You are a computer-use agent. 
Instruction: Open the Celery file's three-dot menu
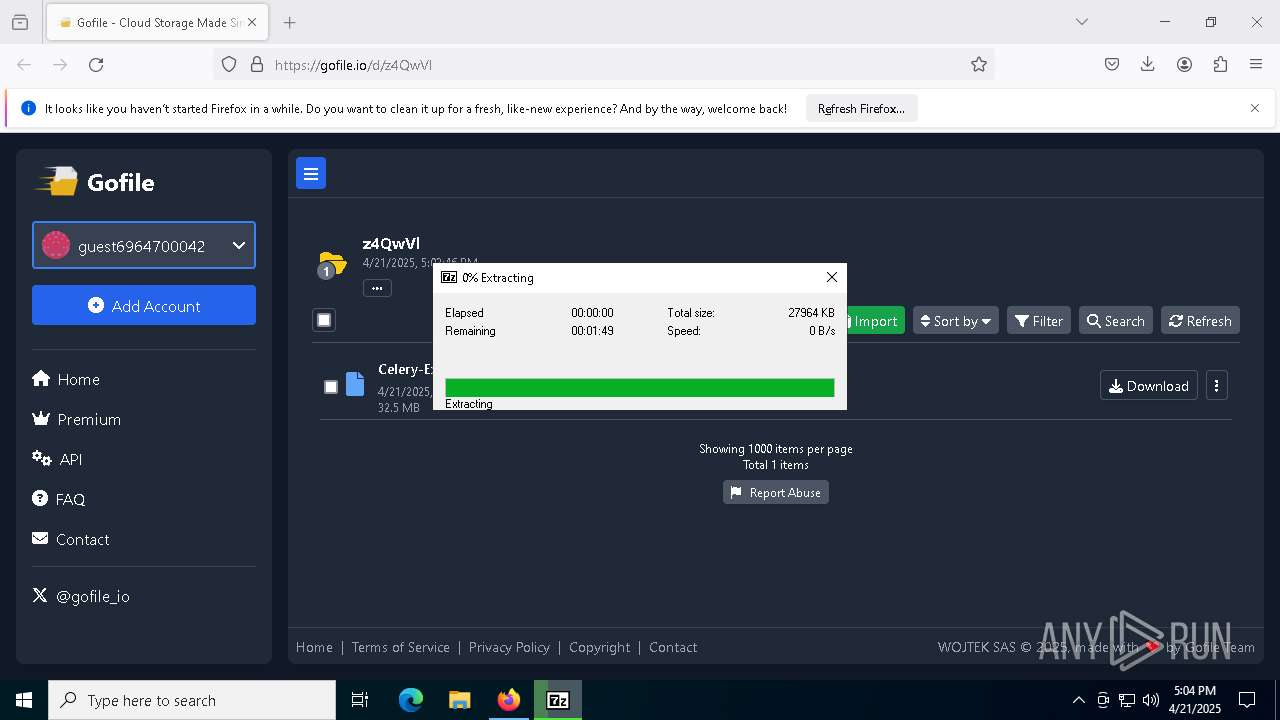(x=1216, y=386)
